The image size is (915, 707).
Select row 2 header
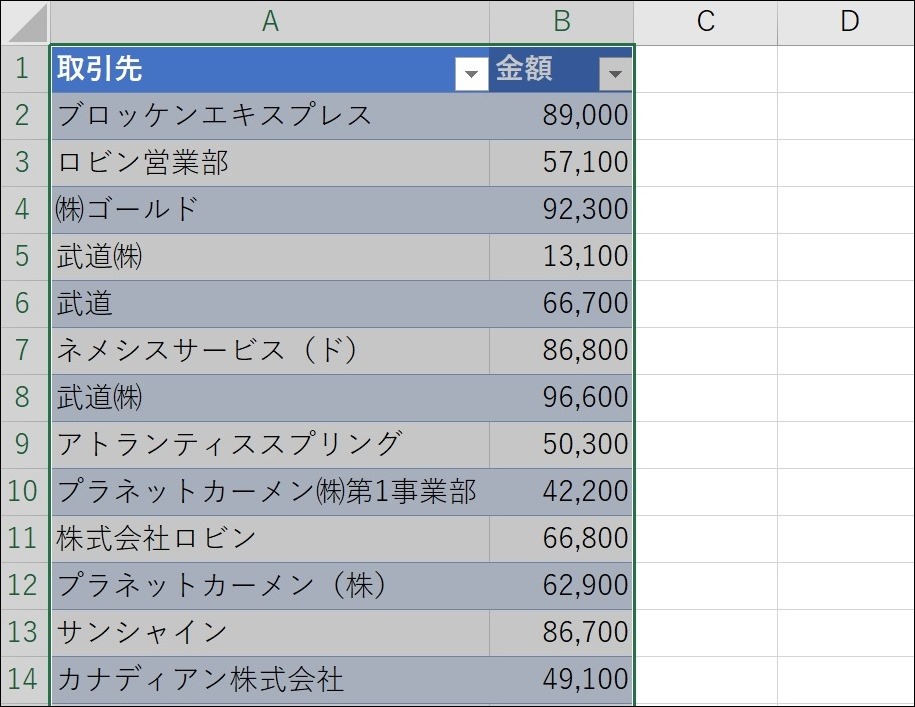click(25, 116)
